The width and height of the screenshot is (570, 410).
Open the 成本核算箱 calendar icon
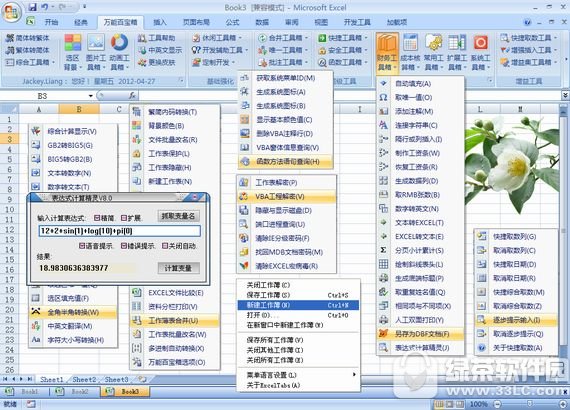[410, 43]
